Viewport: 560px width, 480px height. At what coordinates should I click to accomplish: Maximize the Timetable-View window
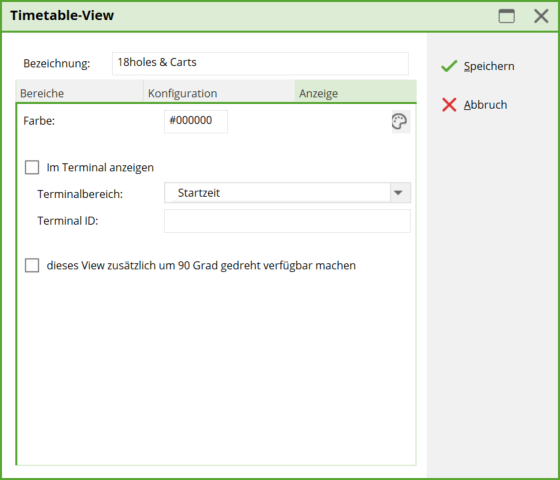point(506,16)
